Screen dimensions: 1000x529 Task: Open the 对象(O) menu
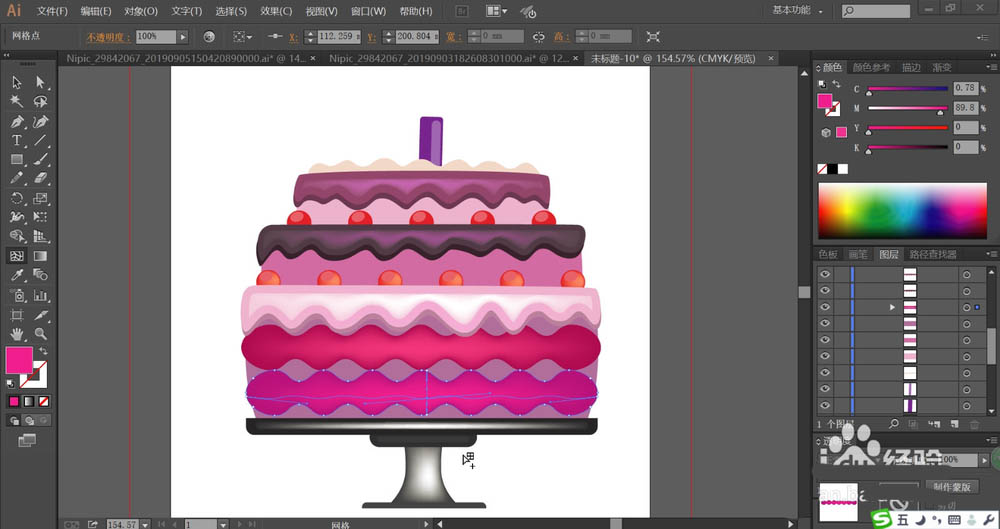(140, 11)
